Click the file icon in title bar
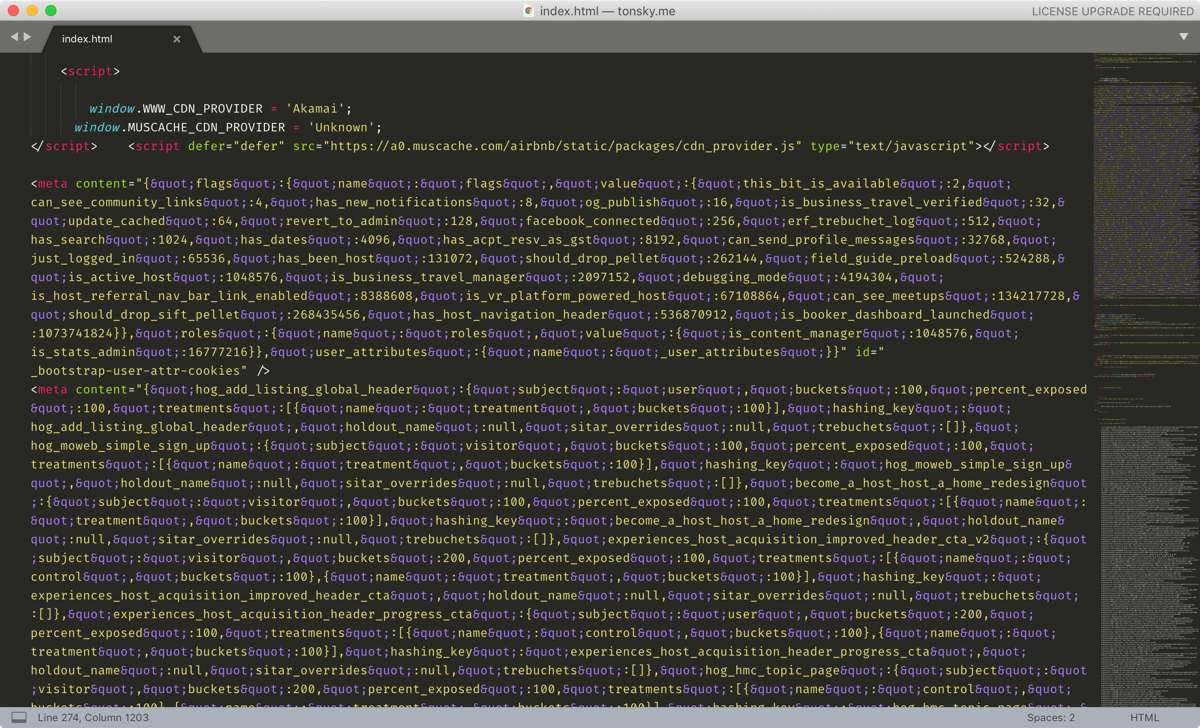Screen dimensions: 1200x728 [x=528, y=11]
